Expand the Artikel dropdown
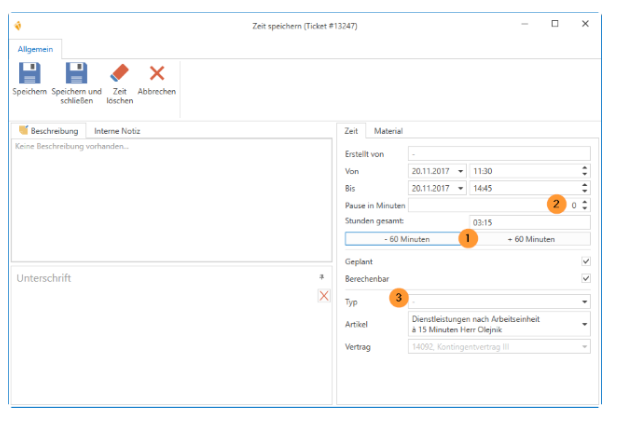Image resolution: width=620 pixels, height=431 pixels. 583,324
